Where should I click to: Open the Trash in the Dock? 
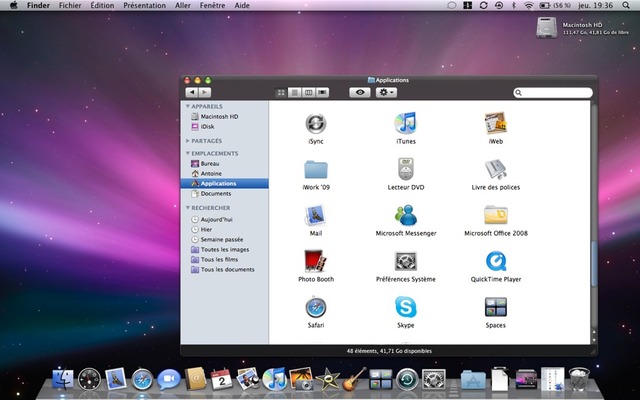point(579,379)
